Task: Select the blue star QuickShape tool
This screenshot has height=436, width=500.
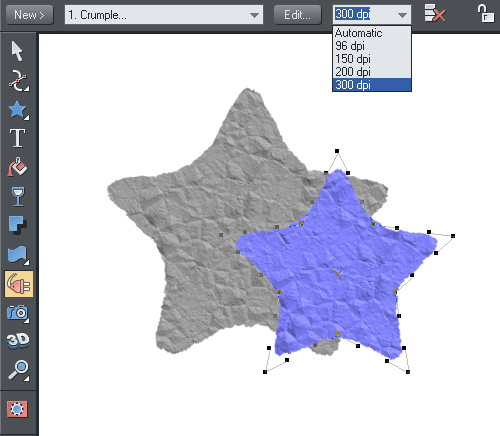Action: click(18, 110)
